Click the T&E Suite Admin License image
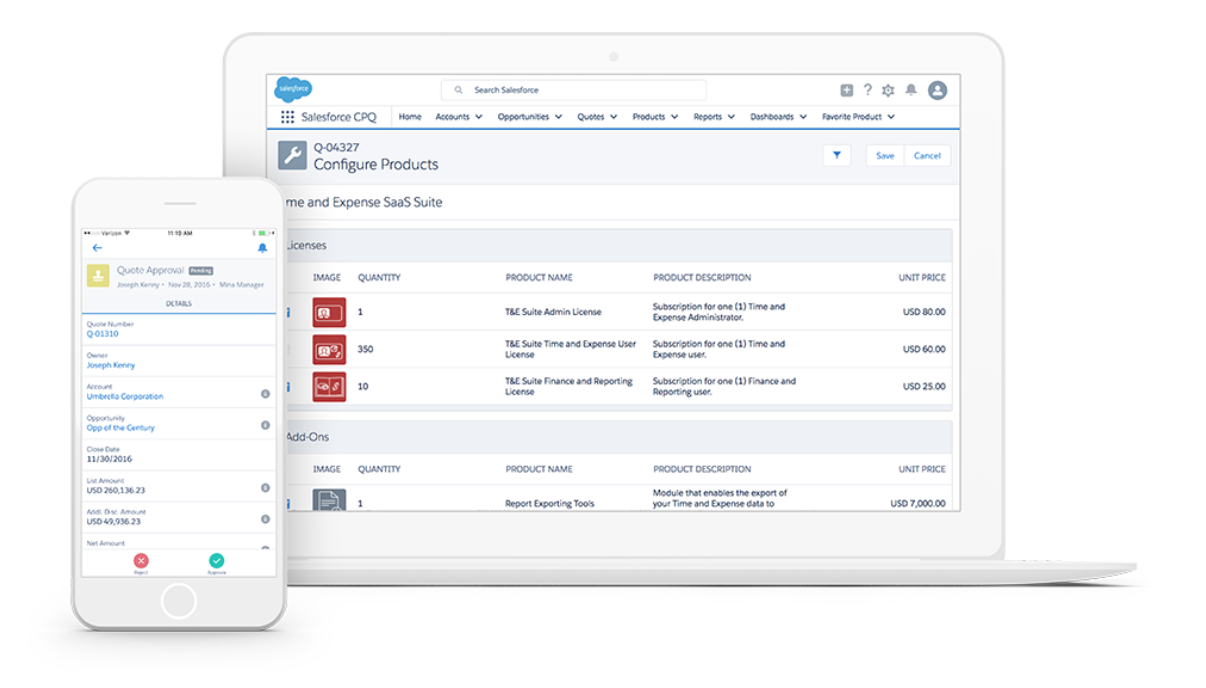 click(x=329, y=312)
